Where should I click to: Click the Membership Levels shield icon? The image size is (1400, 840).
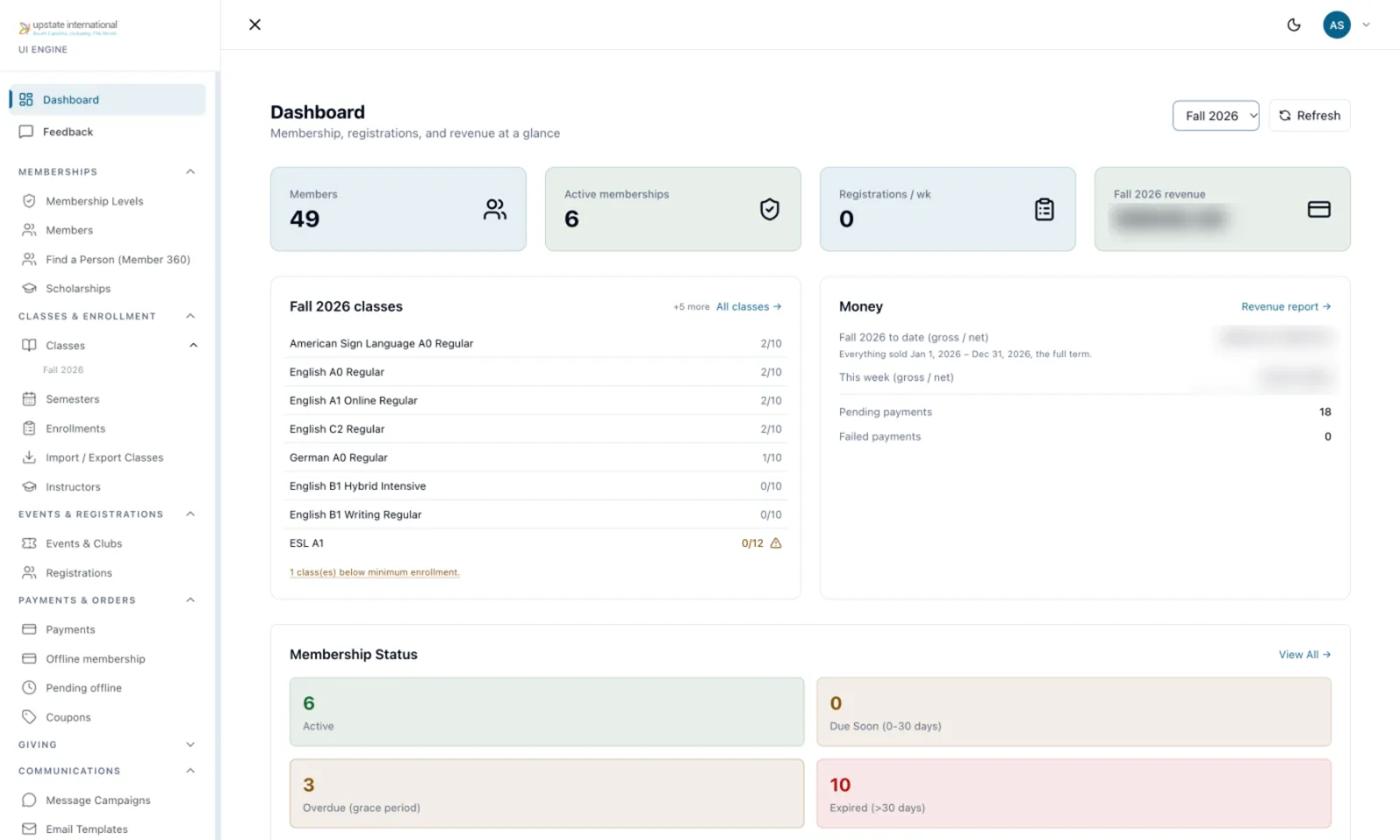pos(29,201)
